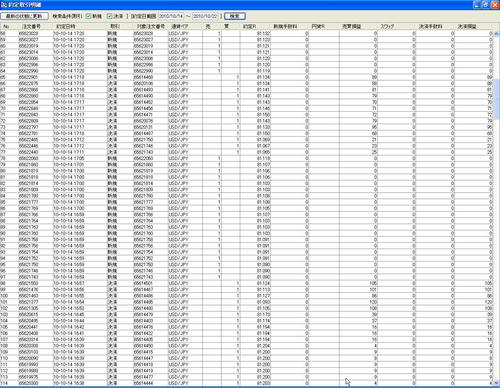Select the row numbered 98
This screenshot has width=500, height=388.
tap(246, 283)
